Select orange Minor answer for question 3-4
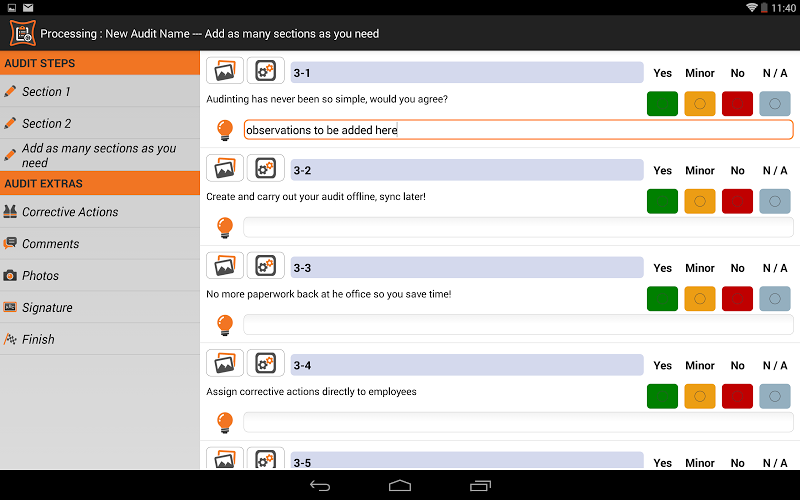This screenshot has height=500, width=800. (699, 396)
